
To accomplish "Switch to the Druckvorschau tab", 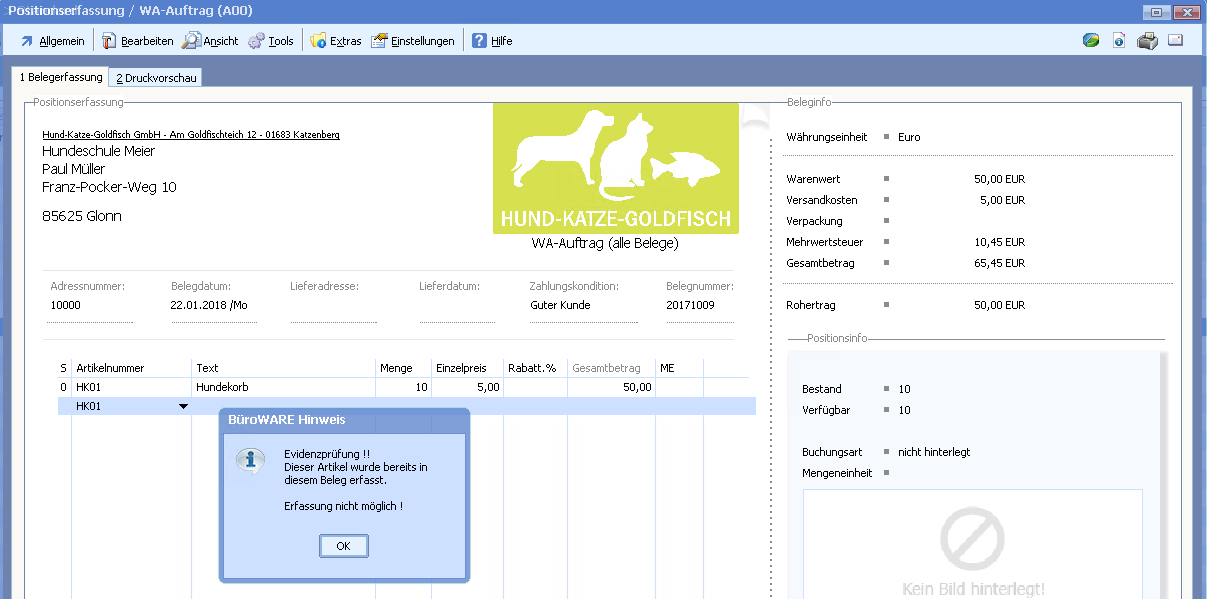I will tap(156, 78).
